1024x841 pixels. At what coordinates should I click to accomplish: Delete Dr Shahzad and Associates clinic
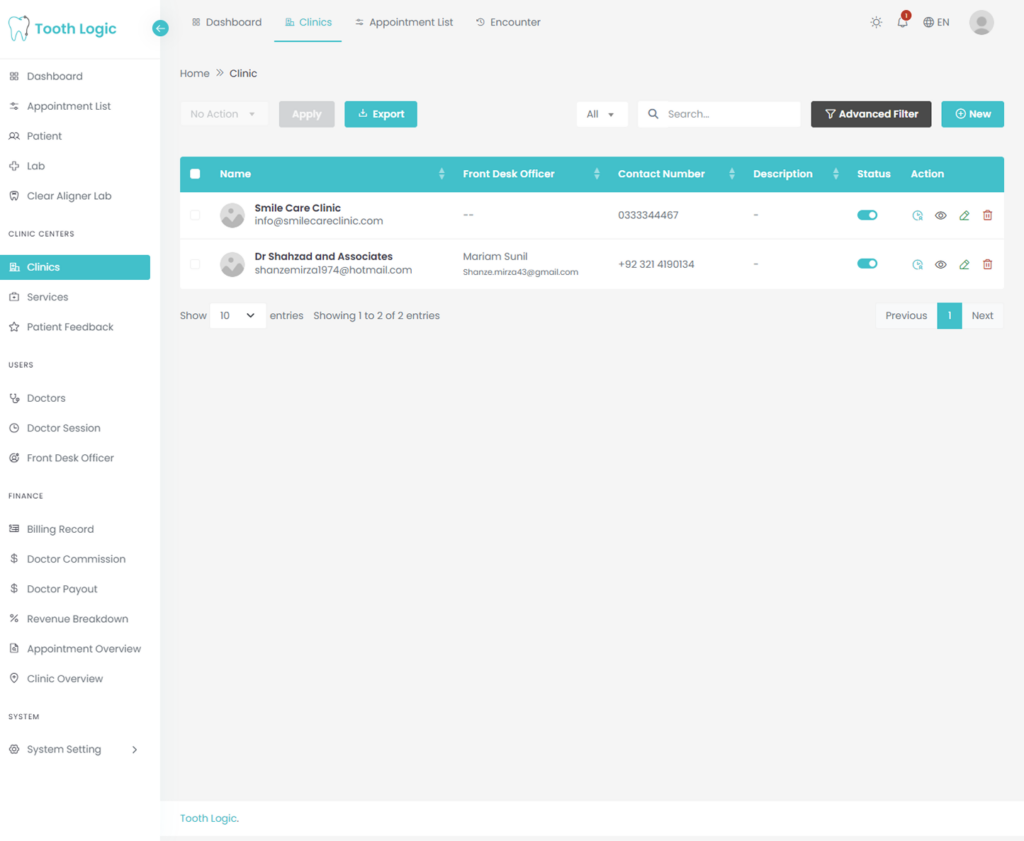(987, 264)
